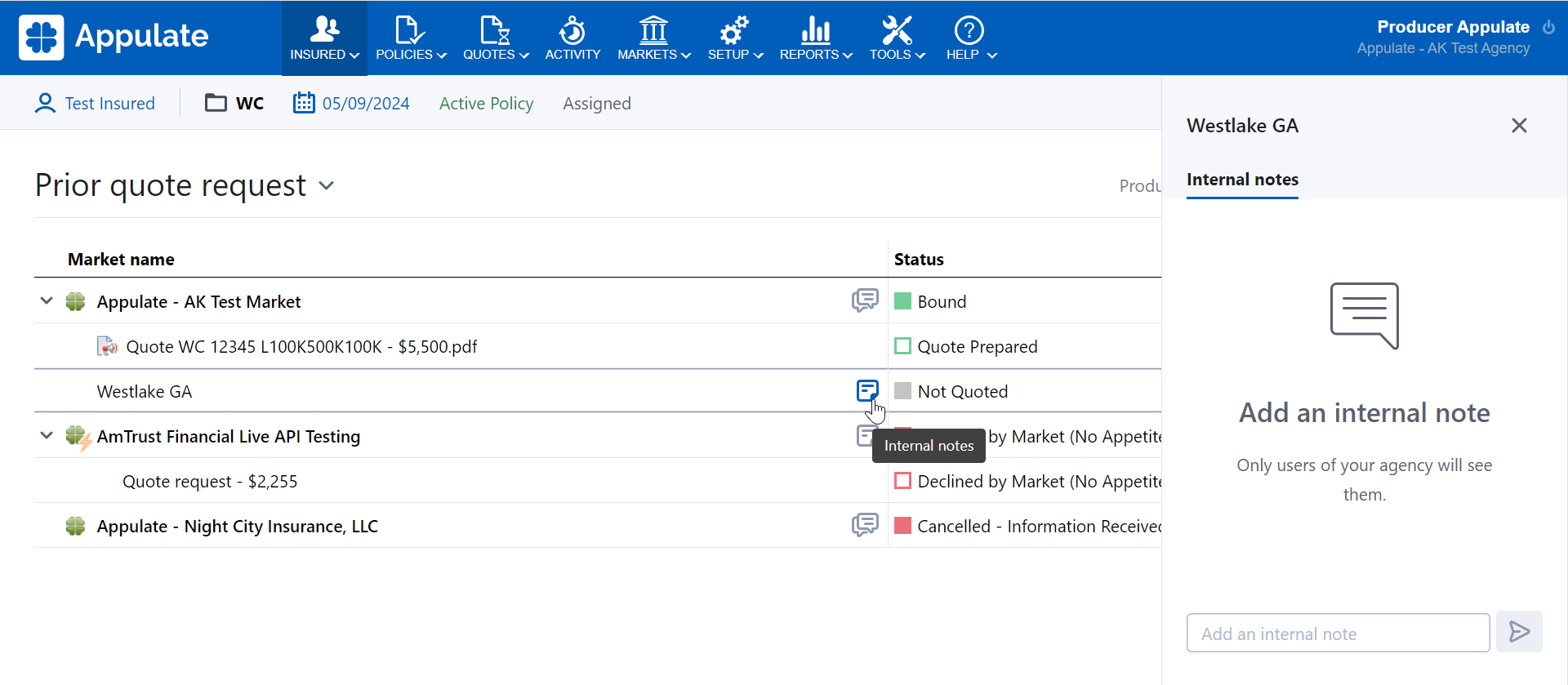This screenshot has width=1568, height=685.
Task: Collapse the AmTrust Financial Live API row
Action: coord(47,436)
